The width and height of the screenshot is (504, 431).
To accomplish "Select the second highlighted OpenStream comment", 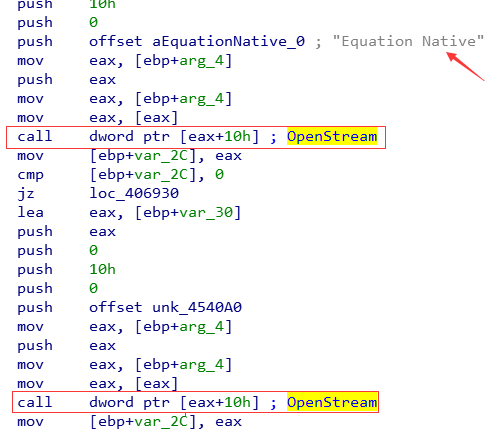I will (332, 402).
